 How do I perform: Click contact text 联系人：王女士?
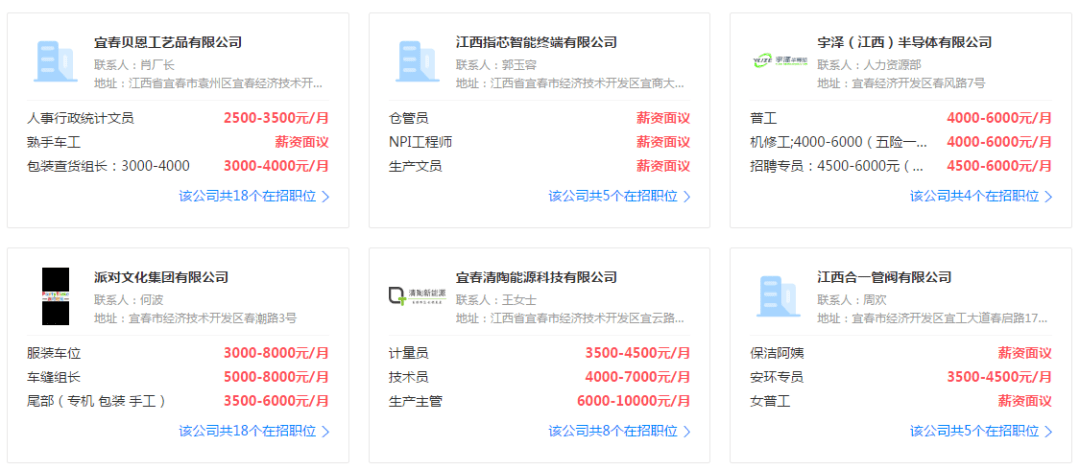(496, 300)
